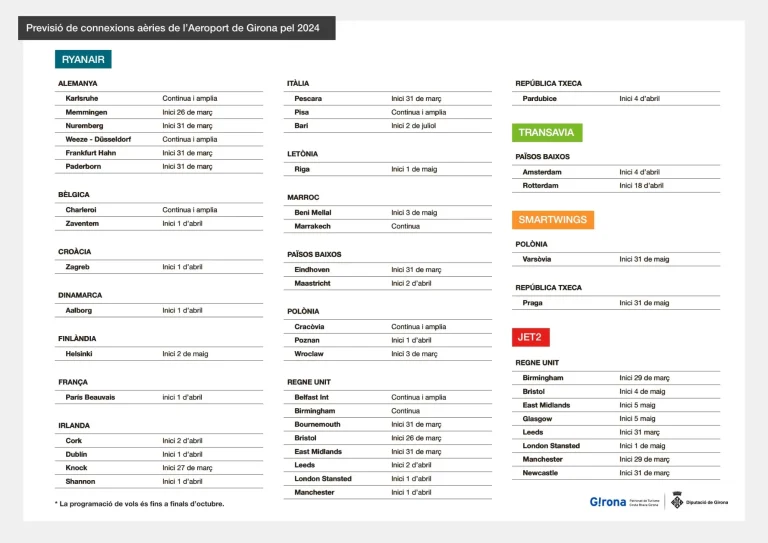
Task: Select the Maastricht destination
Action: point(312,283)
